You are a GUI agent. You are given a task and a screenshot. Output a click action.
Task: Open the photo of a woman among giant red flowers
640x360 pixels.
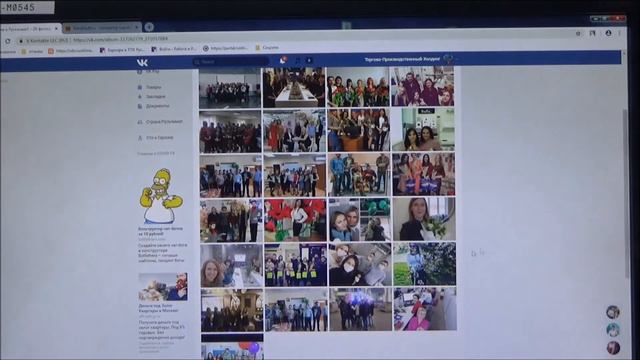pyautogui.click(x=295, y=220)
